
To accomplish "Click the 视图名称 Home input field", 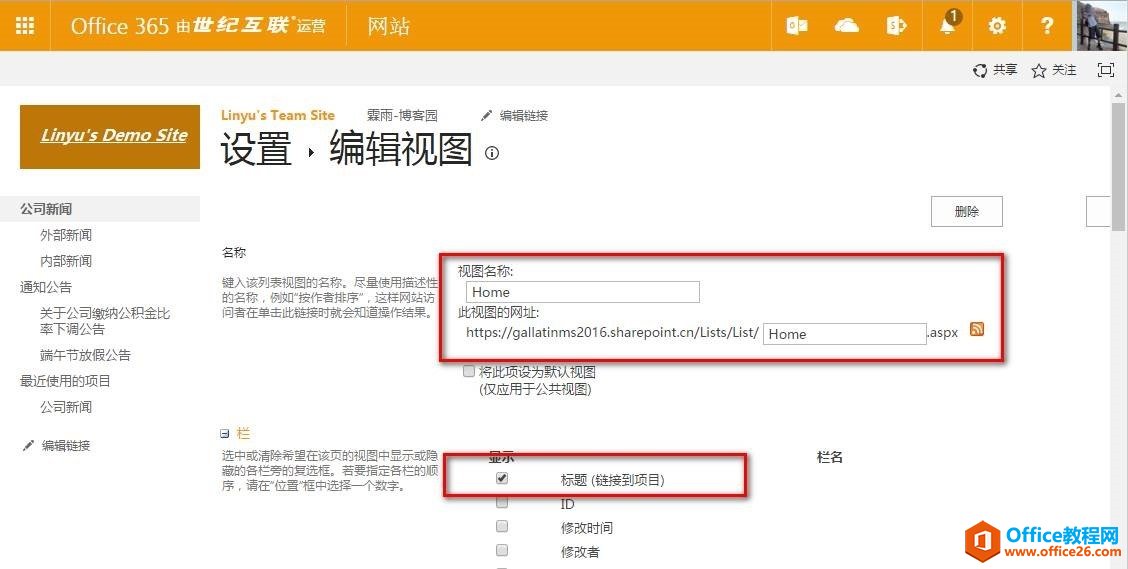I will click(583, 292).
